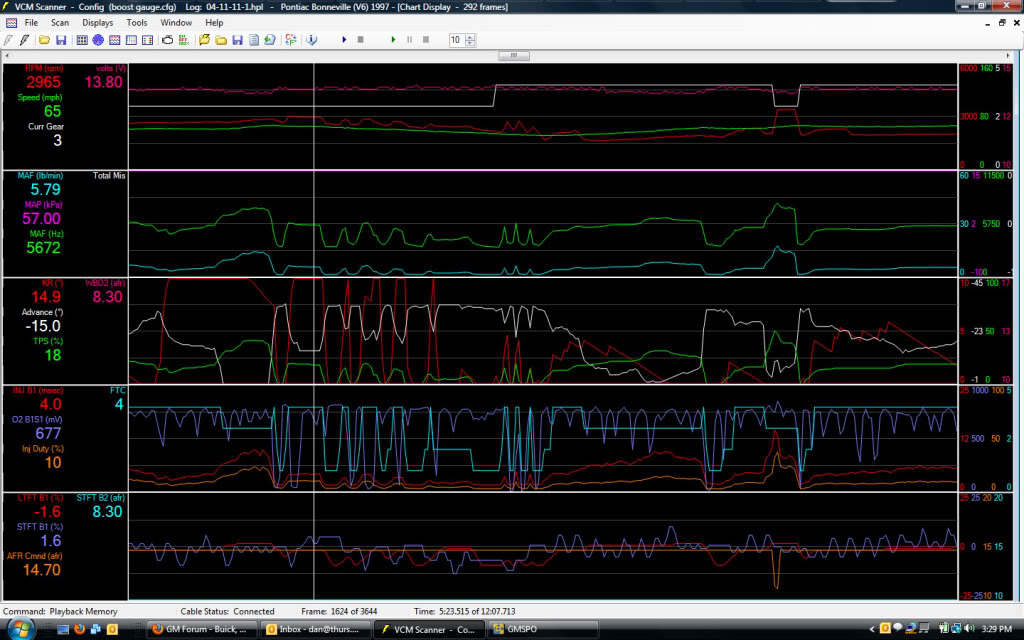Screen dimensions: 1024x640
Task: Select the INJ B1 value 4.0
Action: tap(50, 404)
